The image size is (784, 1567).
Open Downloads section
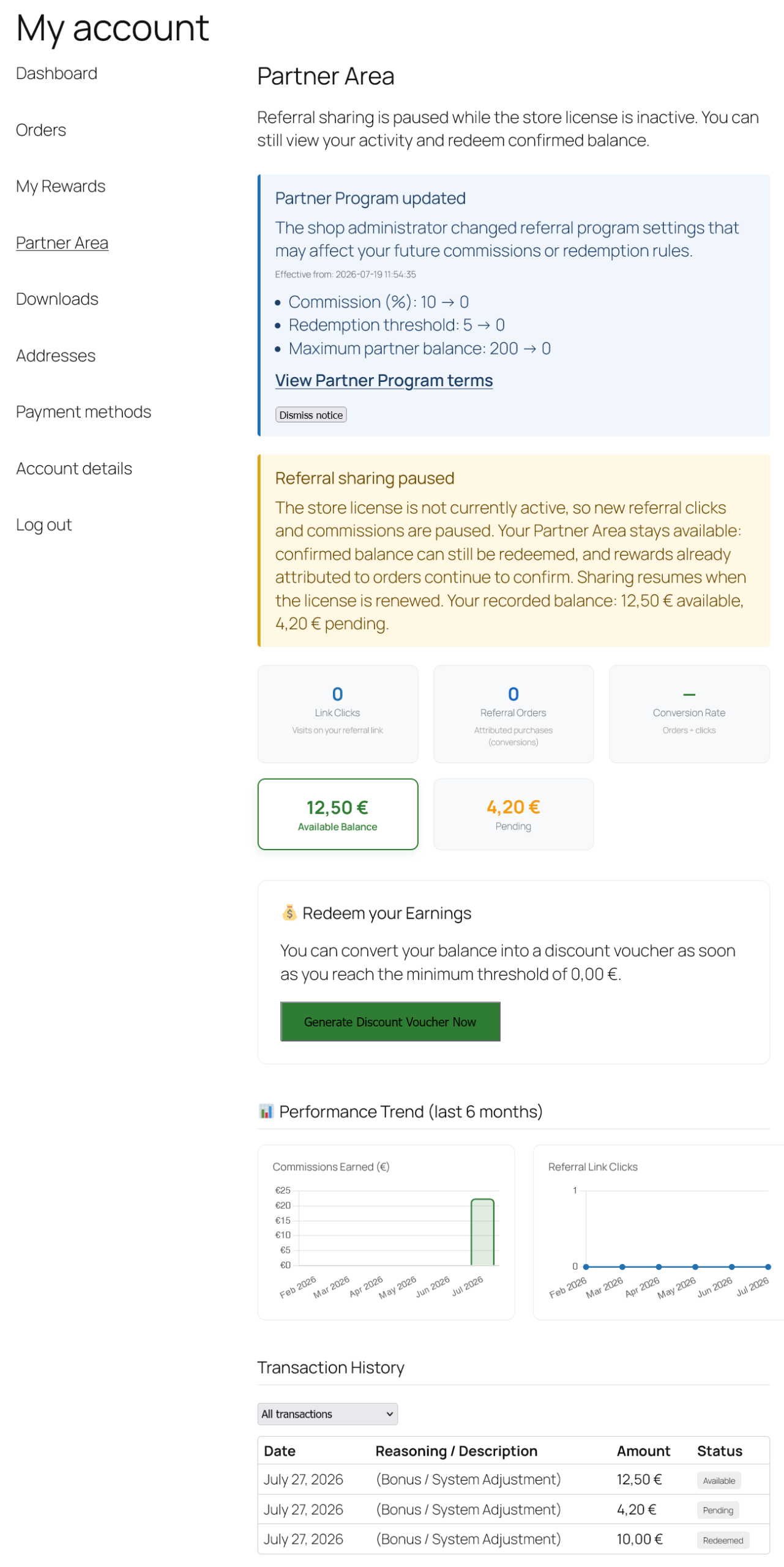coord(57,299)
